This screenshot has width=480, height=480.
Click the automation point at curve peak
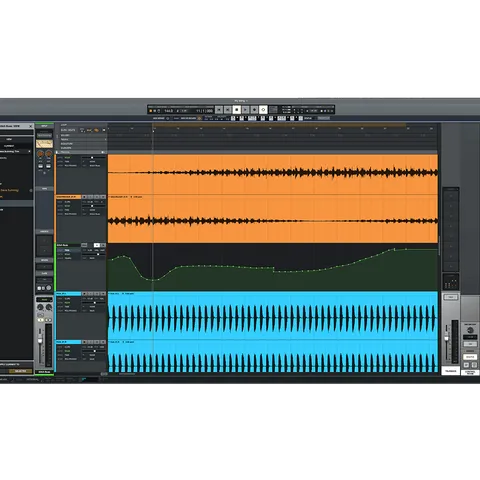394,249
